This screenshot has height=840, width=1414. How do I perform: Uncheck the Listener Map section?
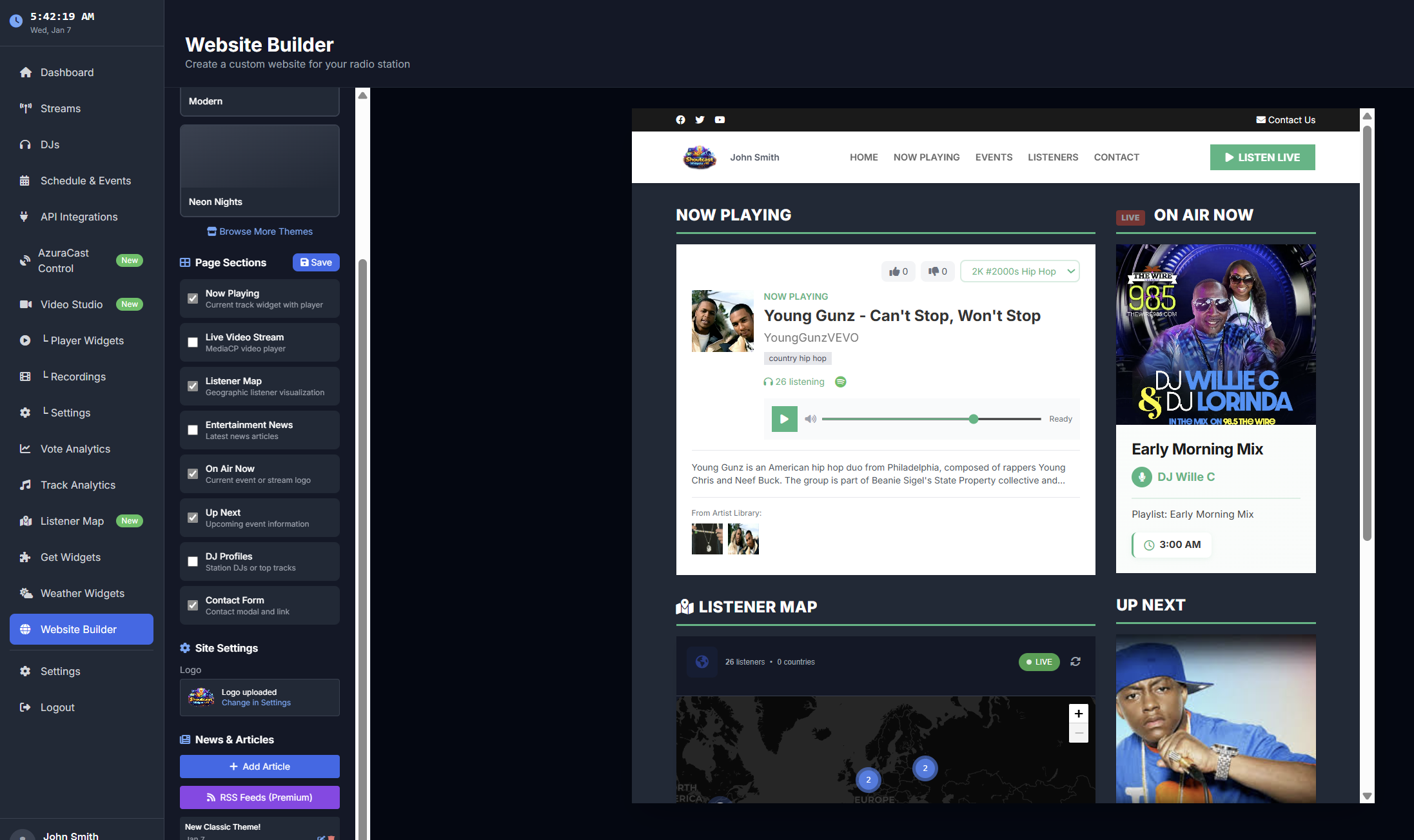tap(193, 386)
